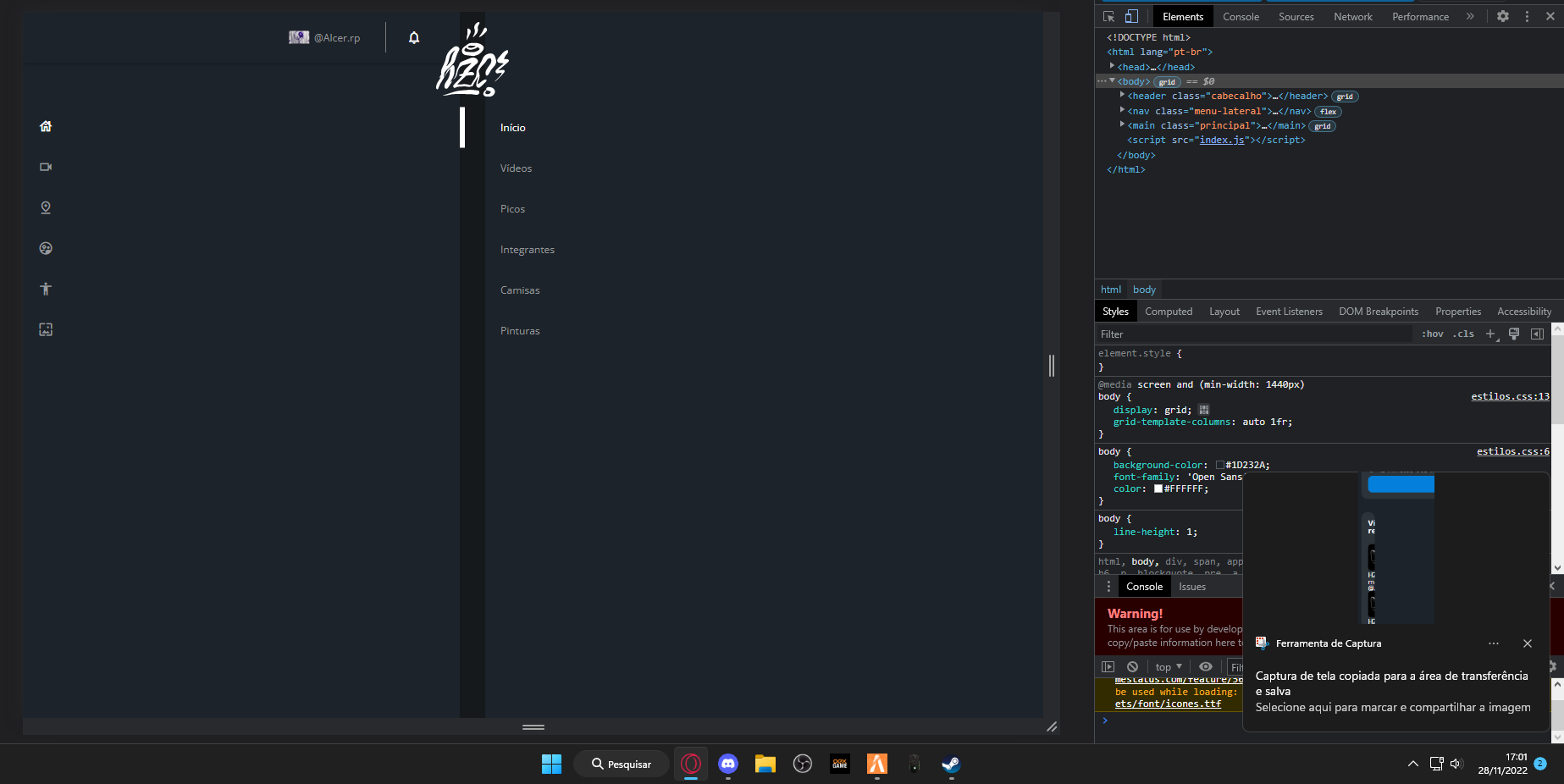Collapse the body element node

point(1112,81)
